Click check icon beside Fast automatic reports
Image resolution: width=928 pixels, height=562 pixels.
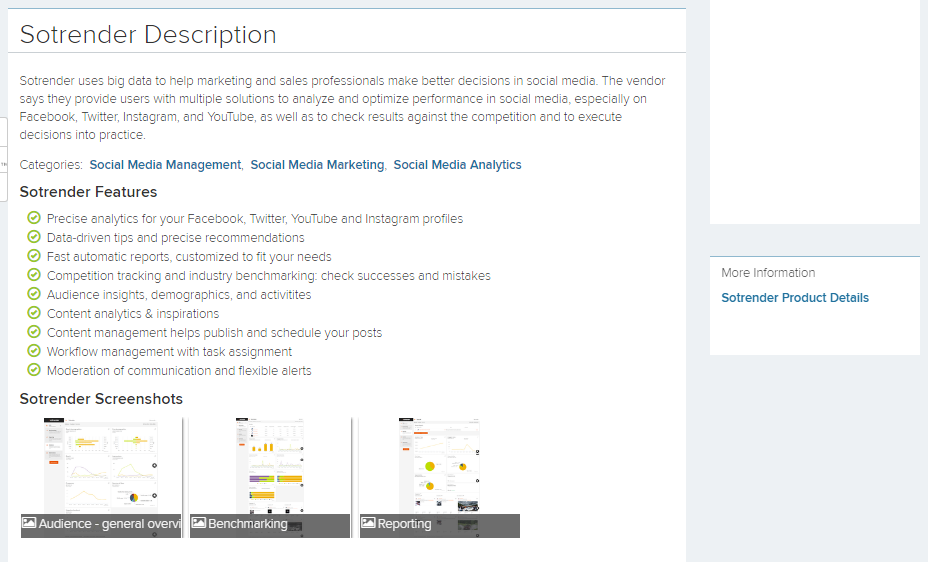(34, 256)
